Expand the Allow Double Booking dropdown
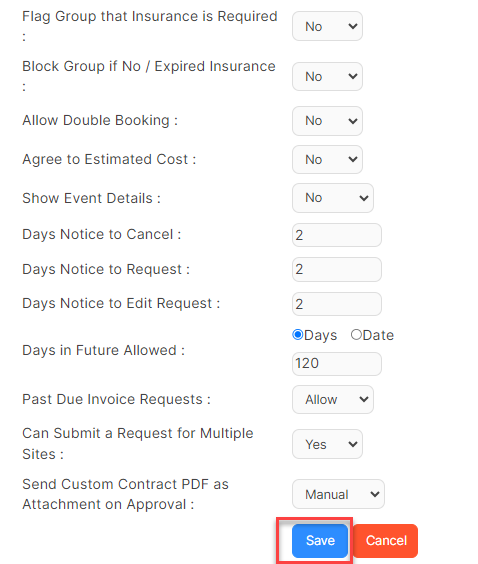 click(x=327, y=121)
